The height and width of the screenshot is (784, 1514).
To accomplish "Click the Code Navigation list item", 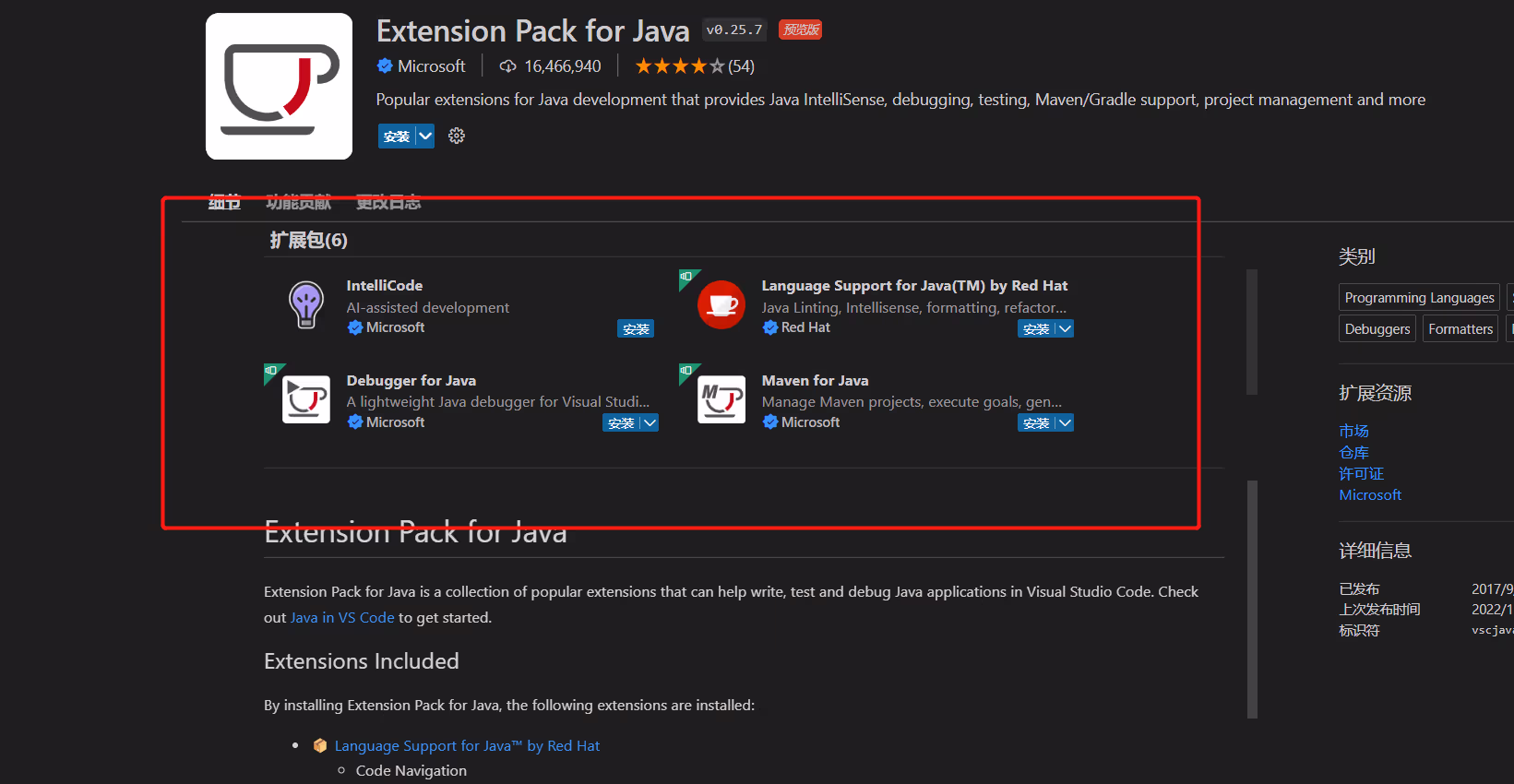I will tap(411, 770).
